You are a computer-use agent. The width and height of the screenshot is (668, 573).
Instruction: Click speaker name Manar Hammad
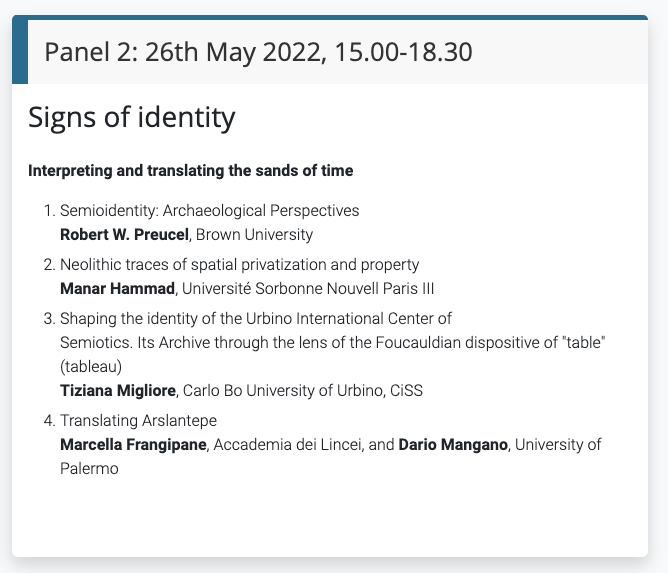117,289
